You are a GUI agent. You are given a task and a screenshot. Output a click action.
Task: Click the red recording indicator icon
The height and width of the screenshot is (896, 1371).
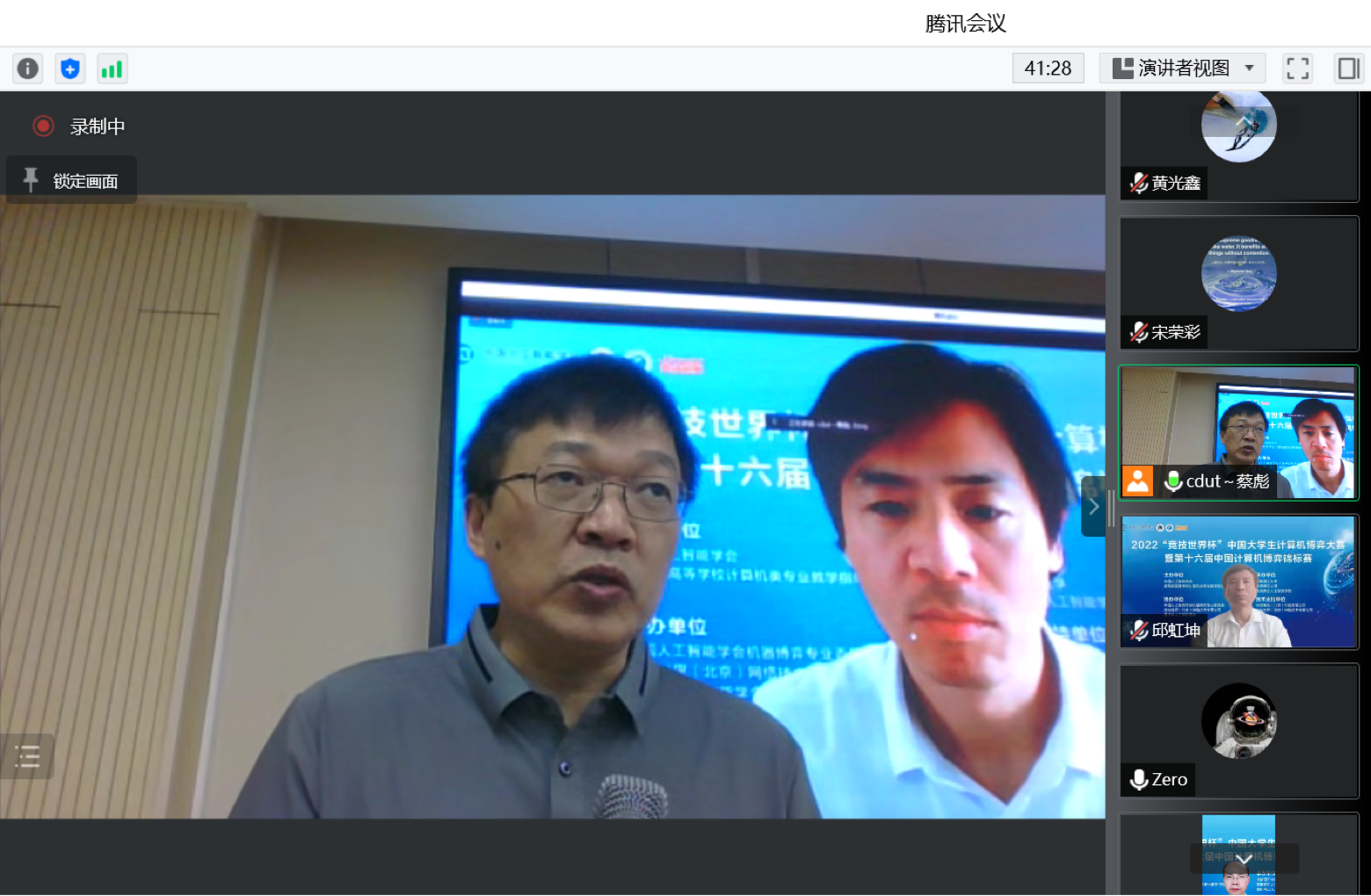[x=43, y=126]
